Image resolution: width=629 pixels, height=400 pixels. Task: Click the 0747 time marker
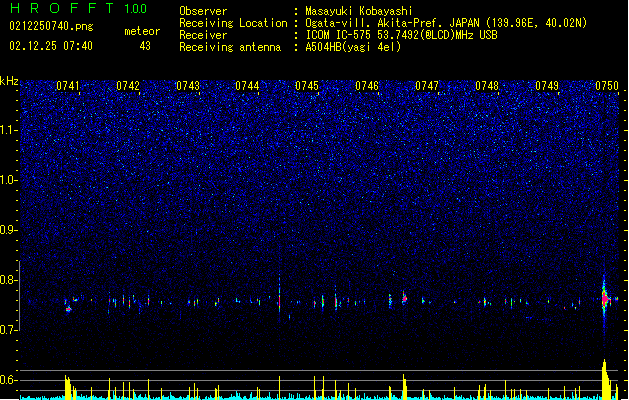pos(427,86)
